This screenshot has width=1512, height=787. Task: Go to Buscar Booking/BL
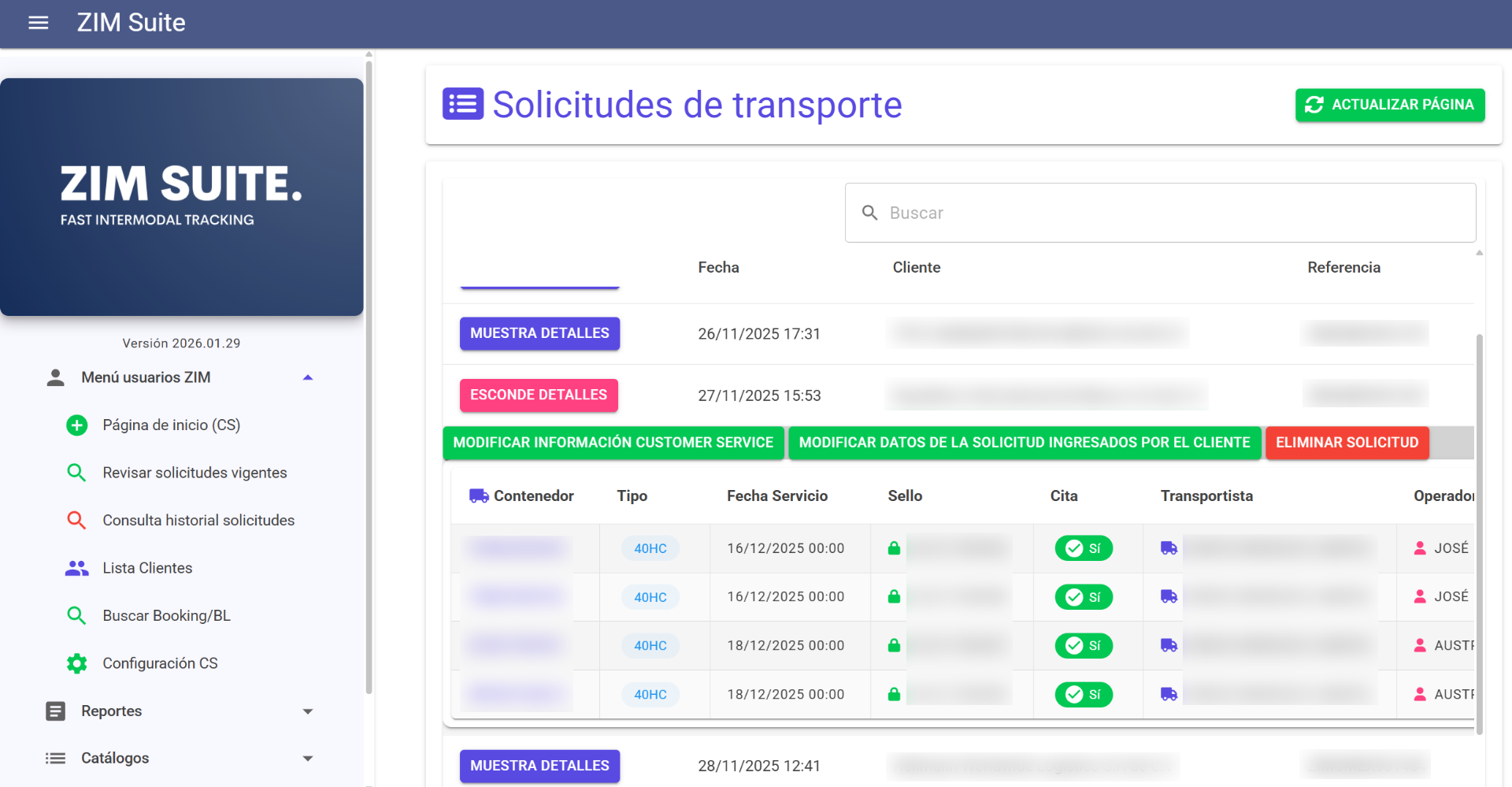click(166, 616)
